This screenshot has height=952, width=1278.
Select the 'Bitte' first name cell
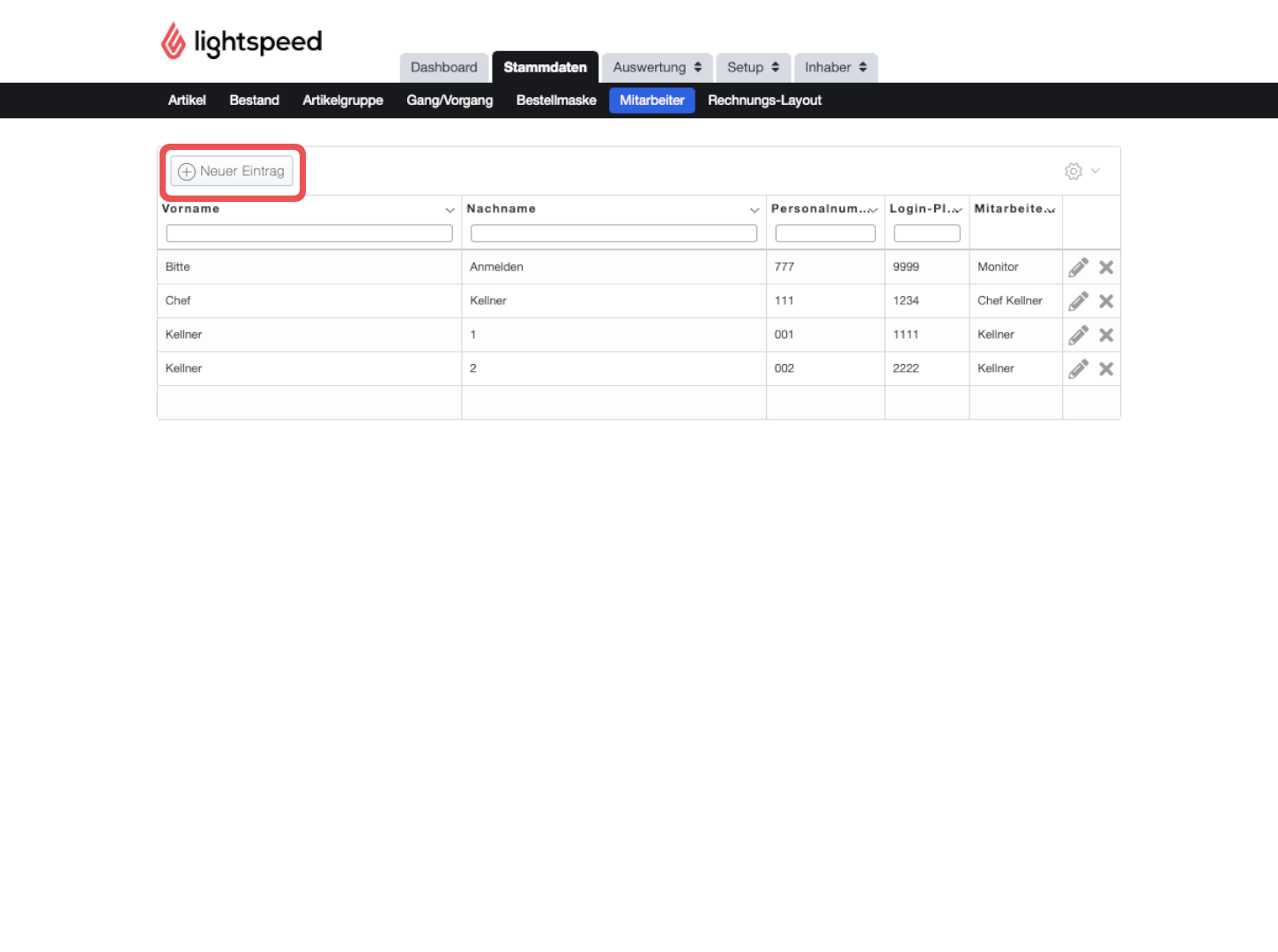(309, 267)
